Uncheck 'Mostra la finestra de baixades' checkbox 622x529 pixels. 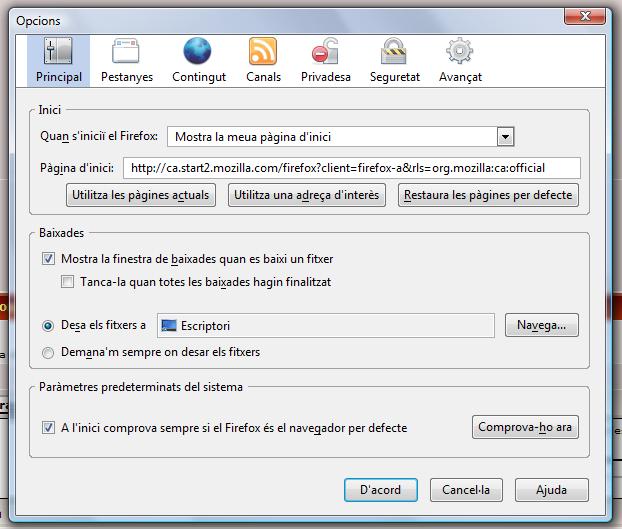49,258
